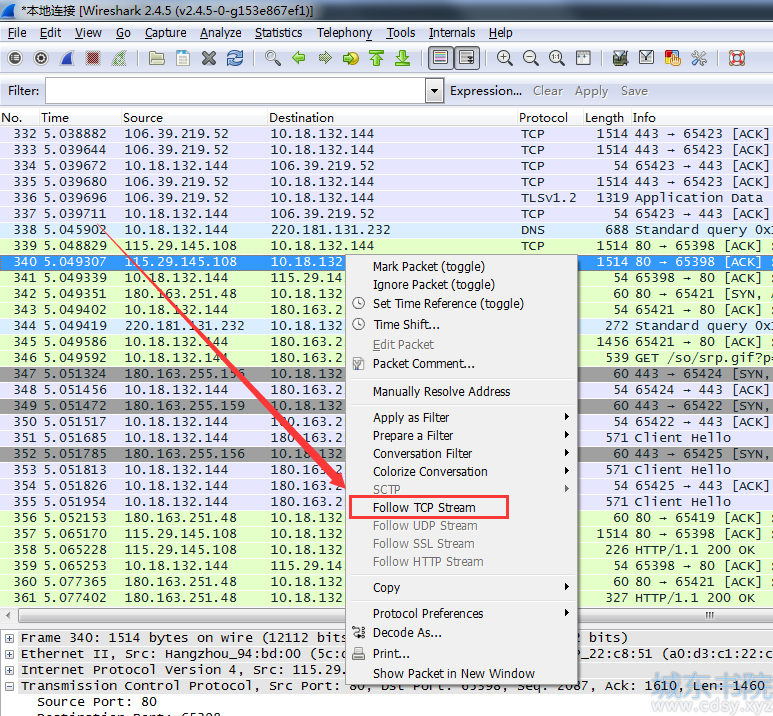Start a new live capture (shark fin)
This screenshot has height=716, width=773.
(x=67, y=58)
